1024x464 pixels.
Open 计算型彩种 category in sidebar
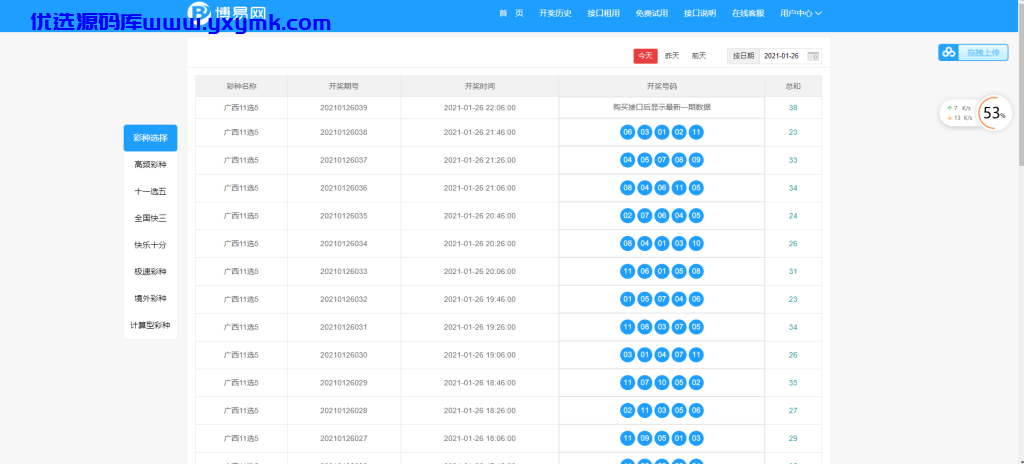pyautogui.click(x=150, y=325)
